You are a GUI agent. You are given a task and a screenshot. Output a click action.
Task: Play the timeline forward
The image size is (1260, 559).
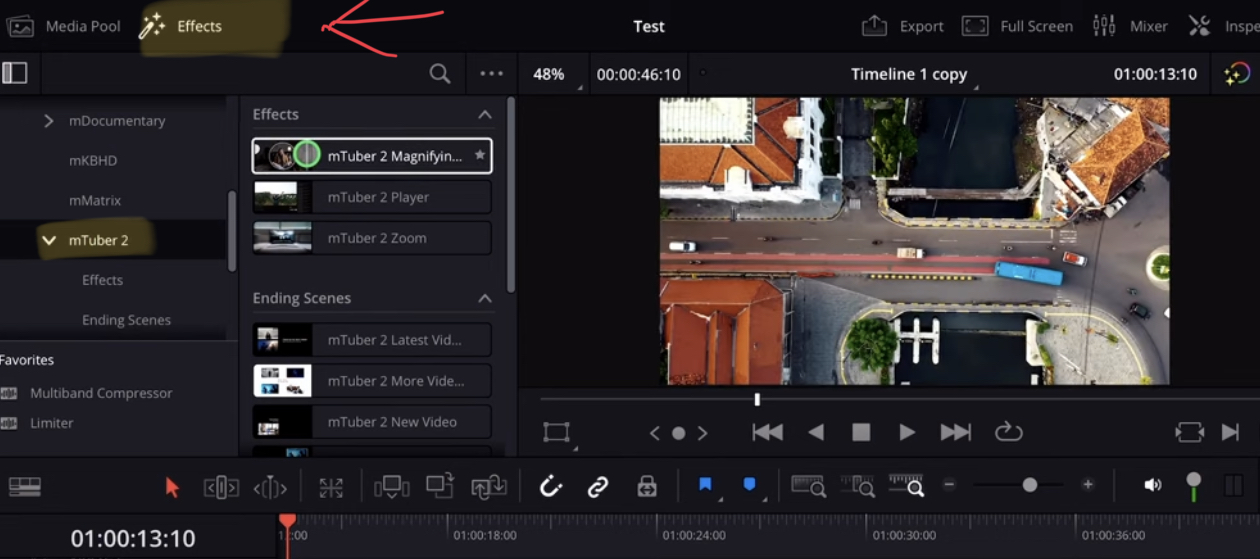click(x=907, y=432)
